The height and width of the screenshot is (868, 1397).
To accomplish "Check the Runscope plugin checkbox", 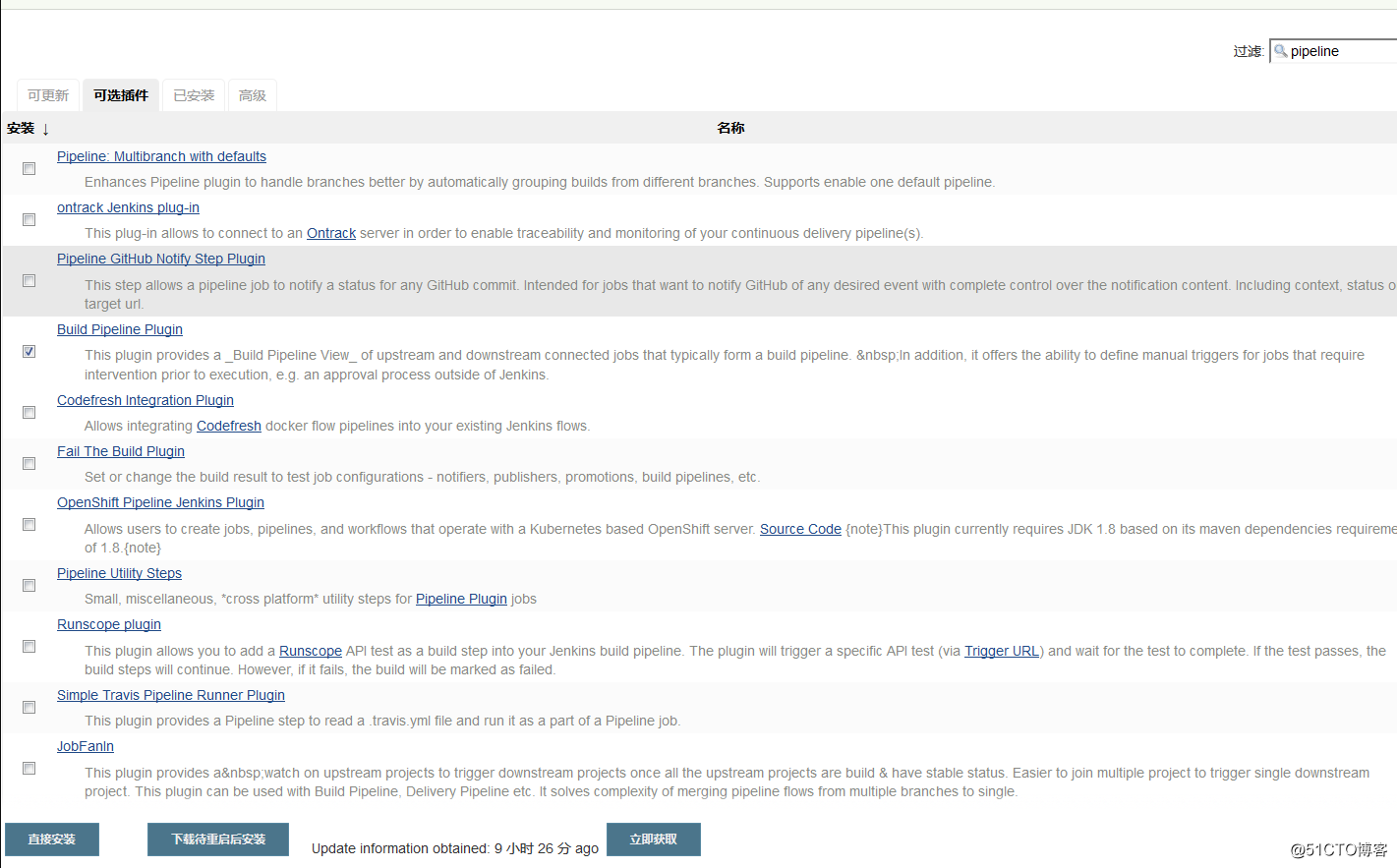I will pyautogui.click(x=29, y=647).
